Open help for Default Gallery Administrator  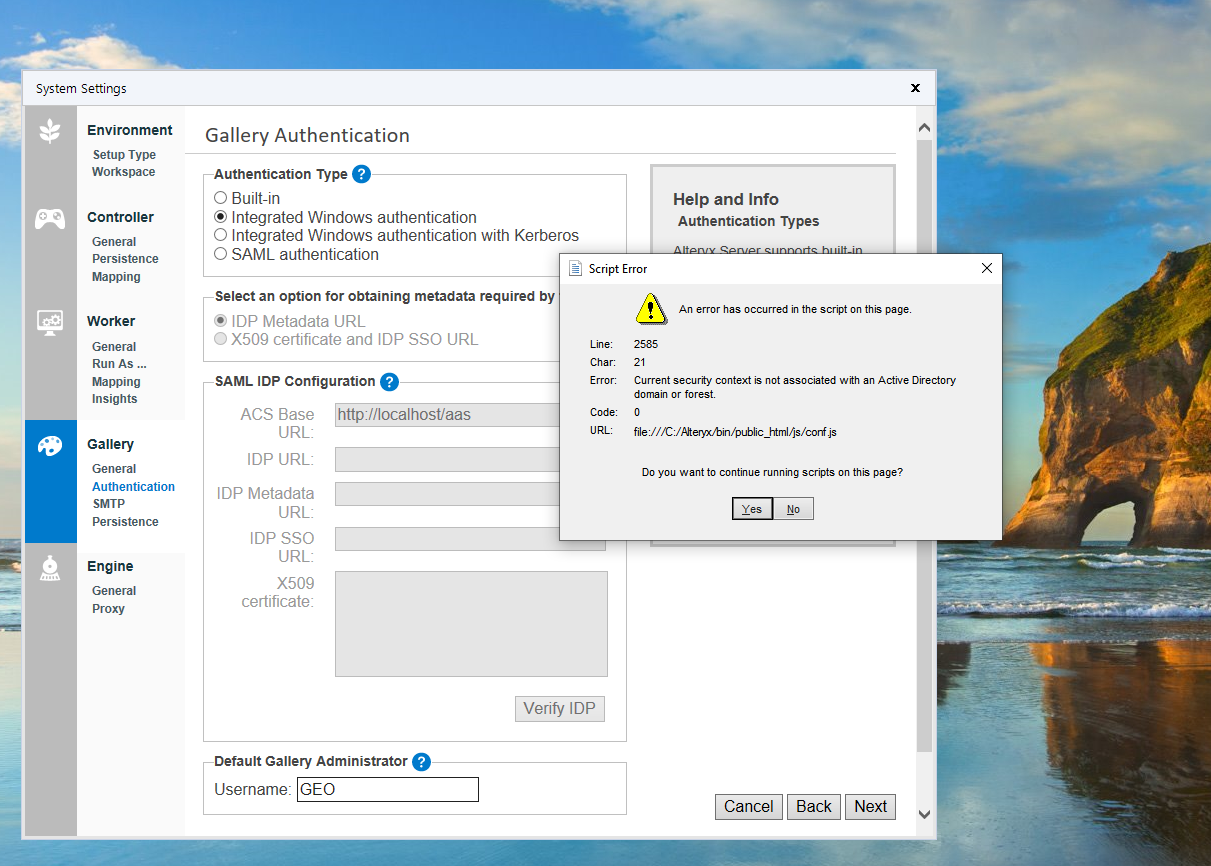421,761
